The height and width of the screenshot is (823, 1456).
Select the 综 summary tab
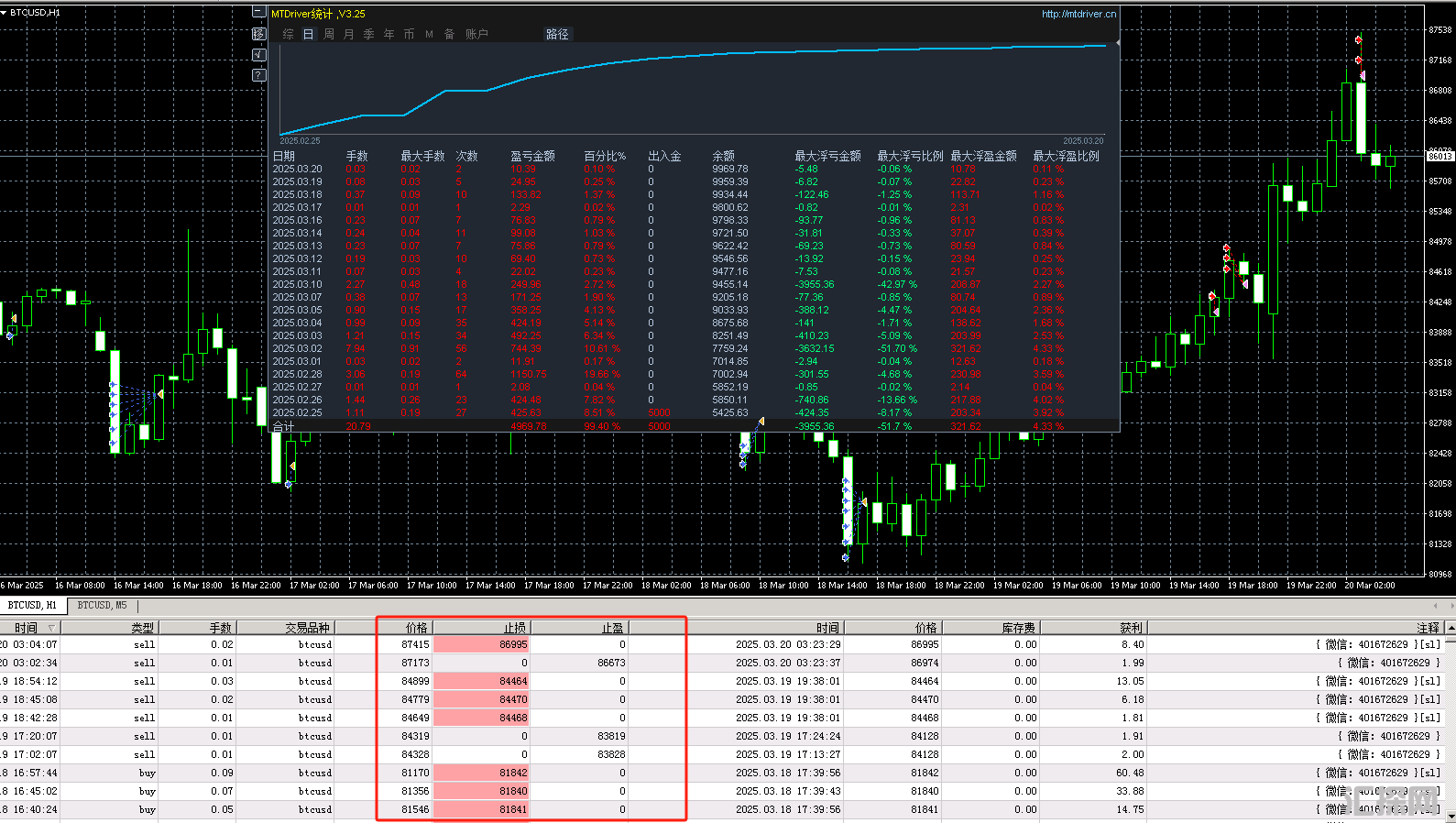(288, 34)
